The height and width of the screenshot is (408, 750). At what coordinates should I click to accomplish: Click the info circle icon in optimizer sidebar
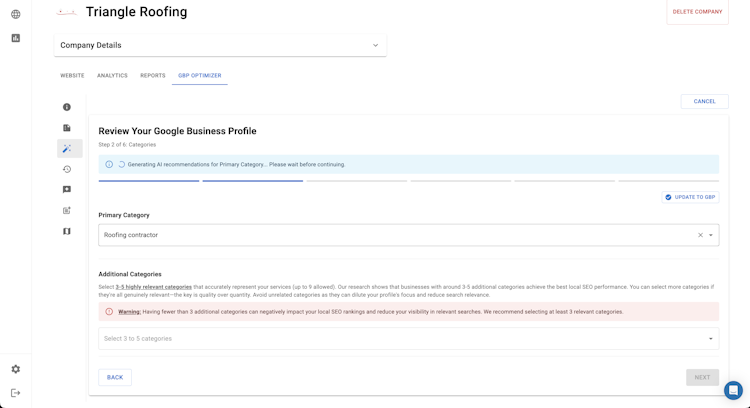(67, 107)
